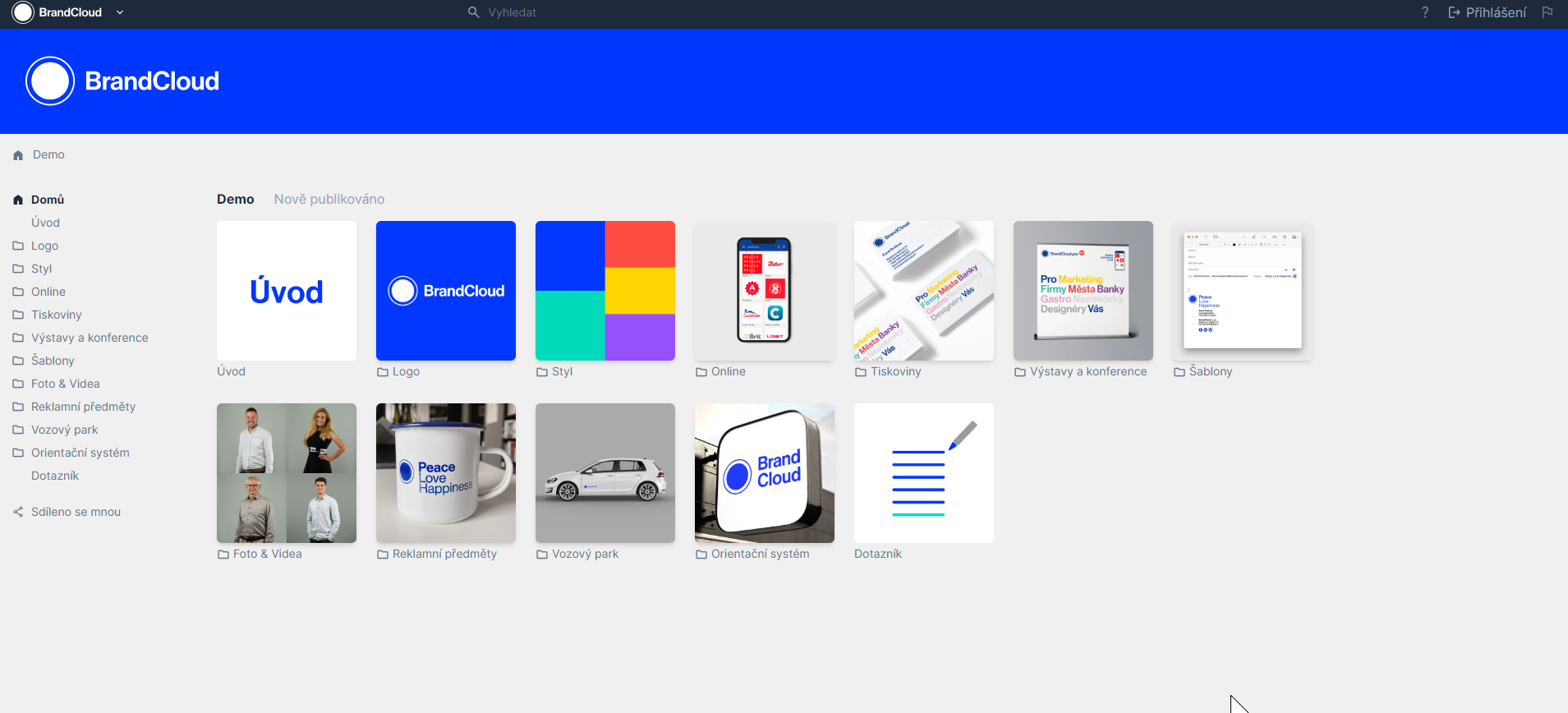Click the share icon beside Sdíleno se mnou

18,512
